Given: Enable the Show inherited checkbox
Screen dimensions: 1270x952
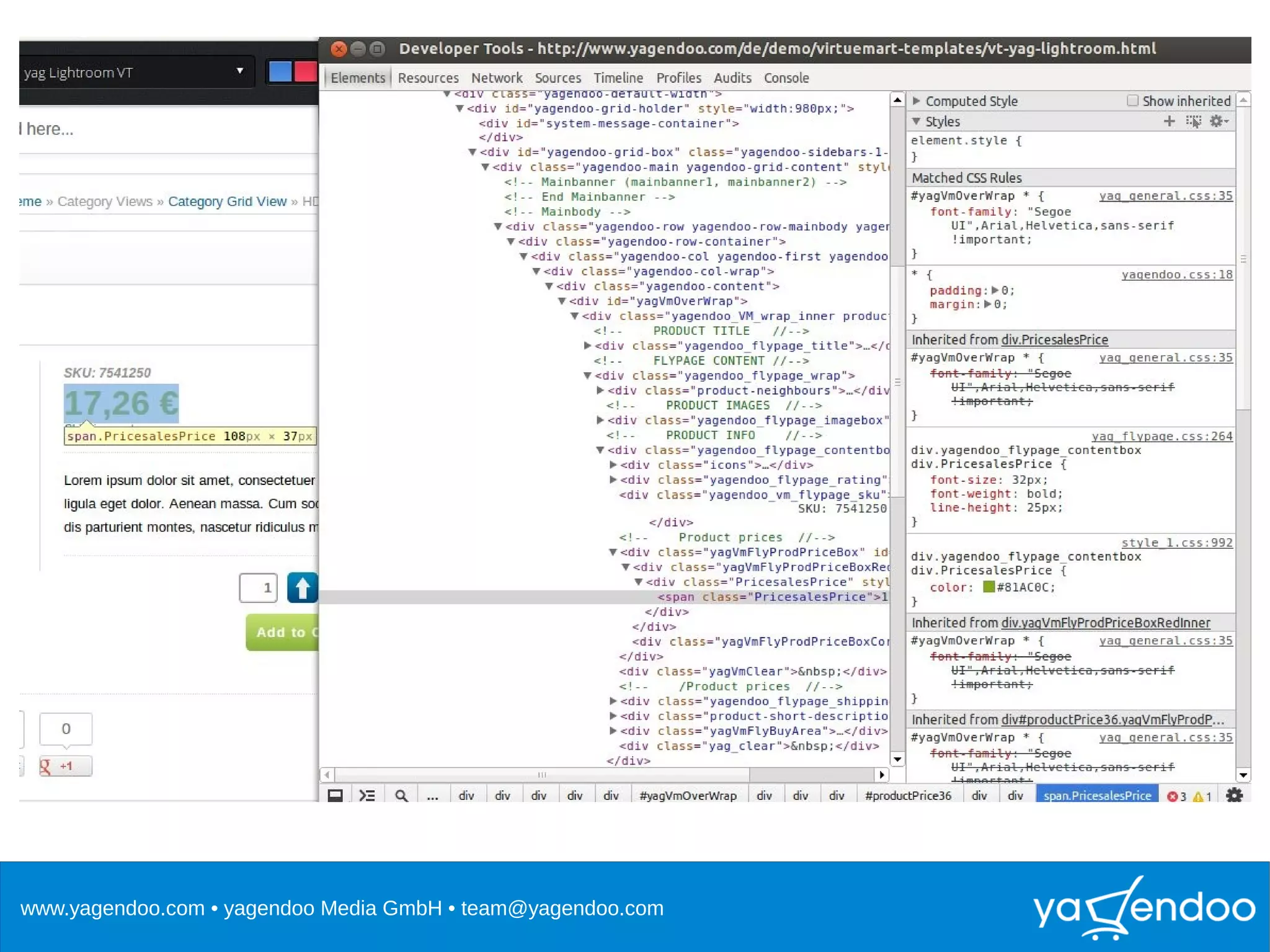Looking at the screenshot, I should [x=1132, y=100].
